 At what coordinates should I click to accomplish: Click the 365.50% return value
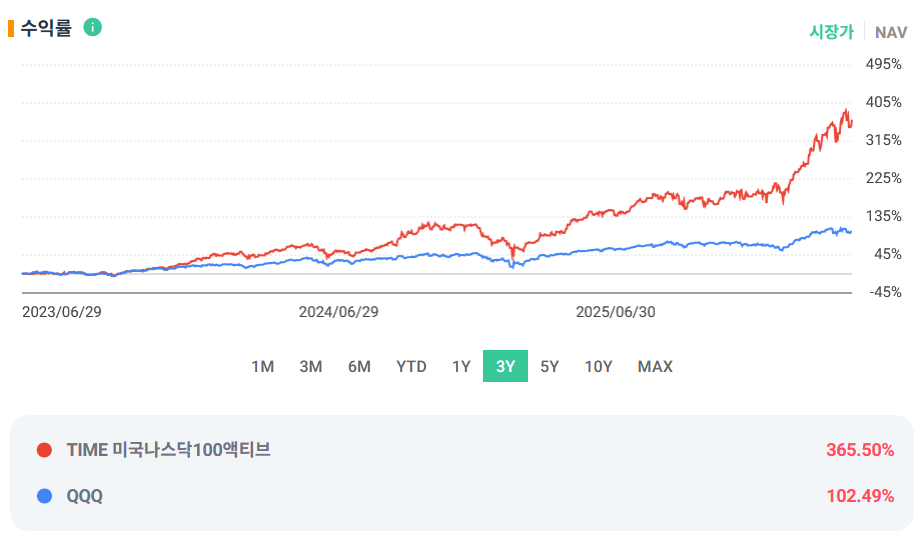pos(860,450)
